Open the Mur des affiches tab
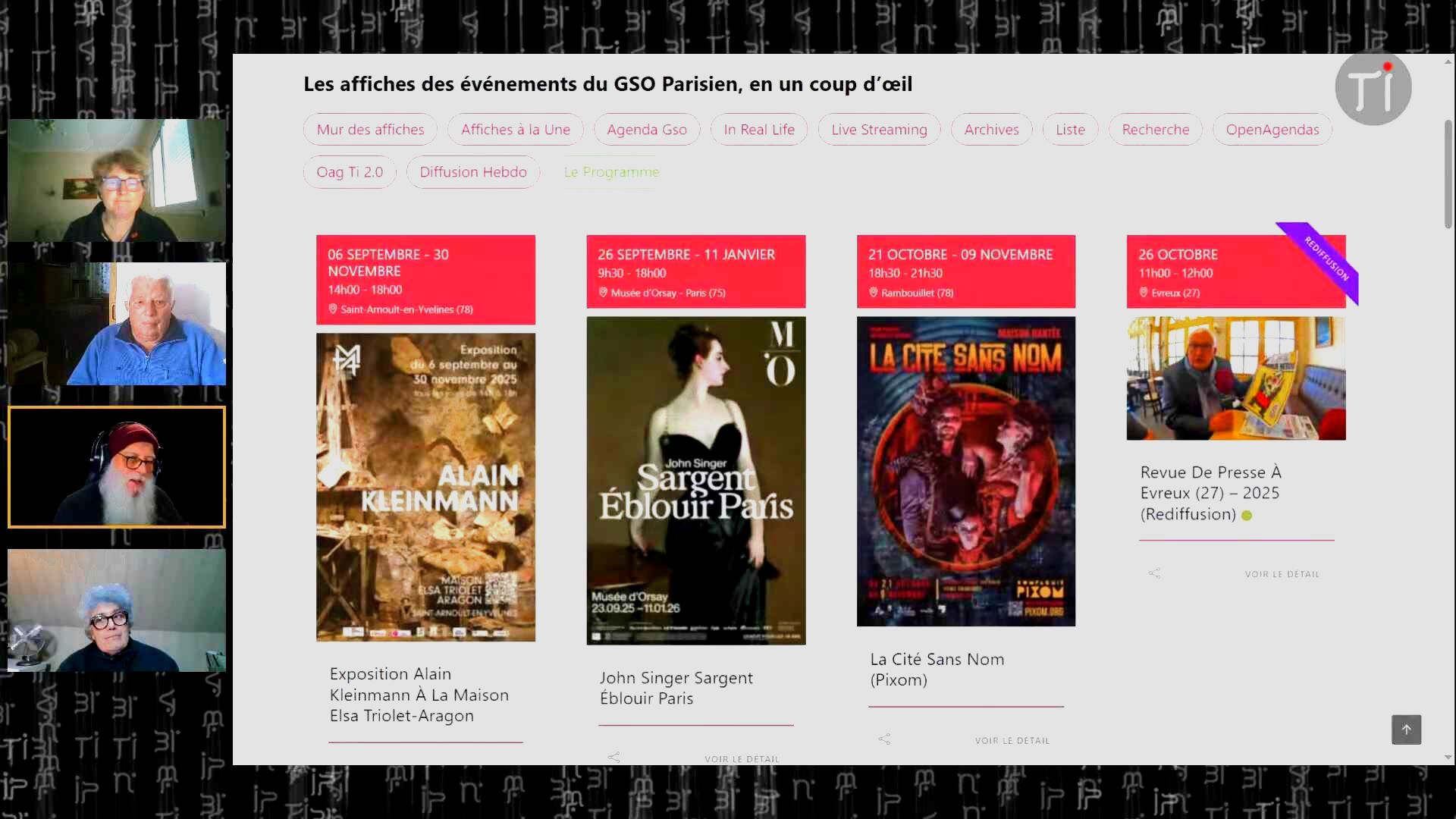This screenshot has height=819, width=1456. 370,130
